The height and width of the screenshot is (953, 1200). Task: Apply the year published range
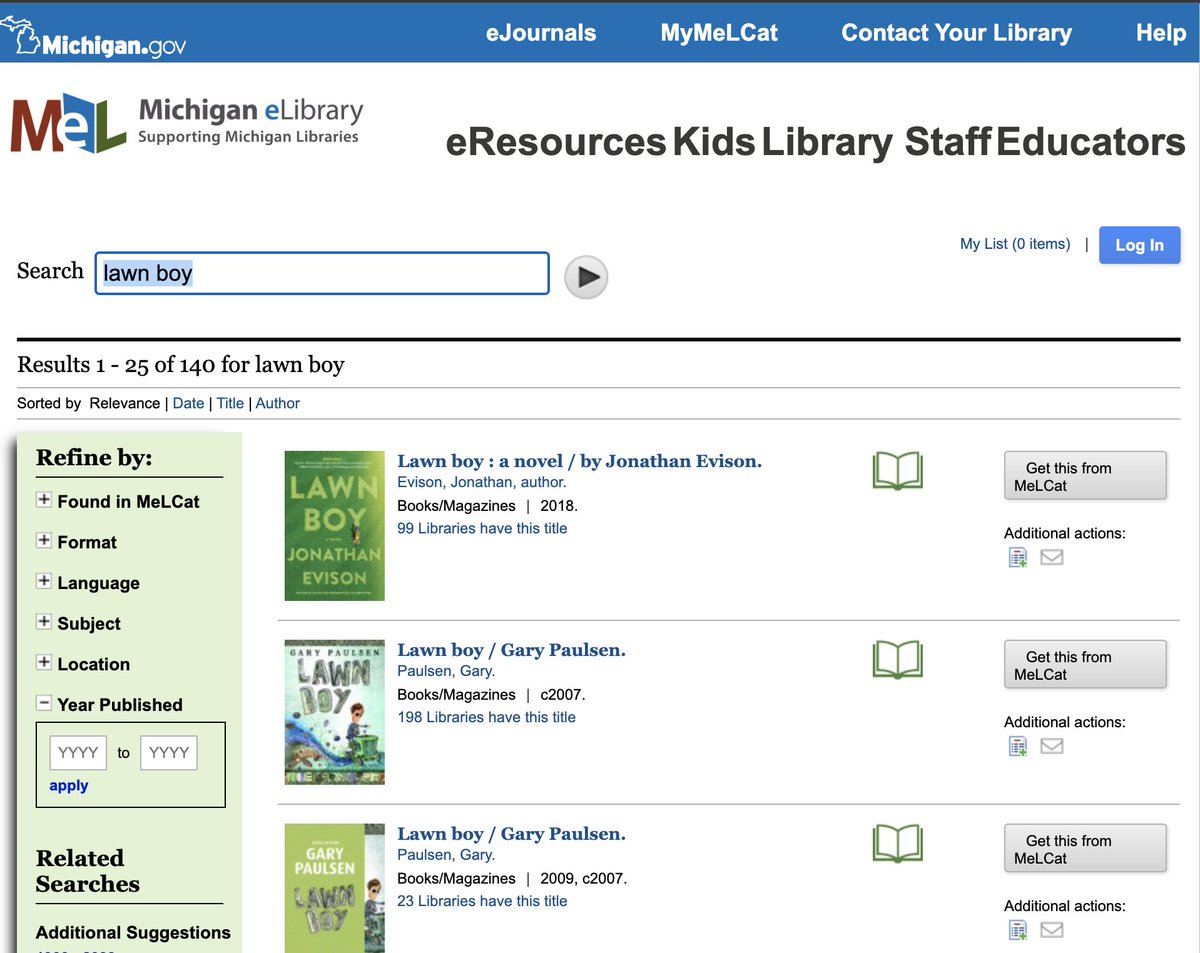coord(69,785)
